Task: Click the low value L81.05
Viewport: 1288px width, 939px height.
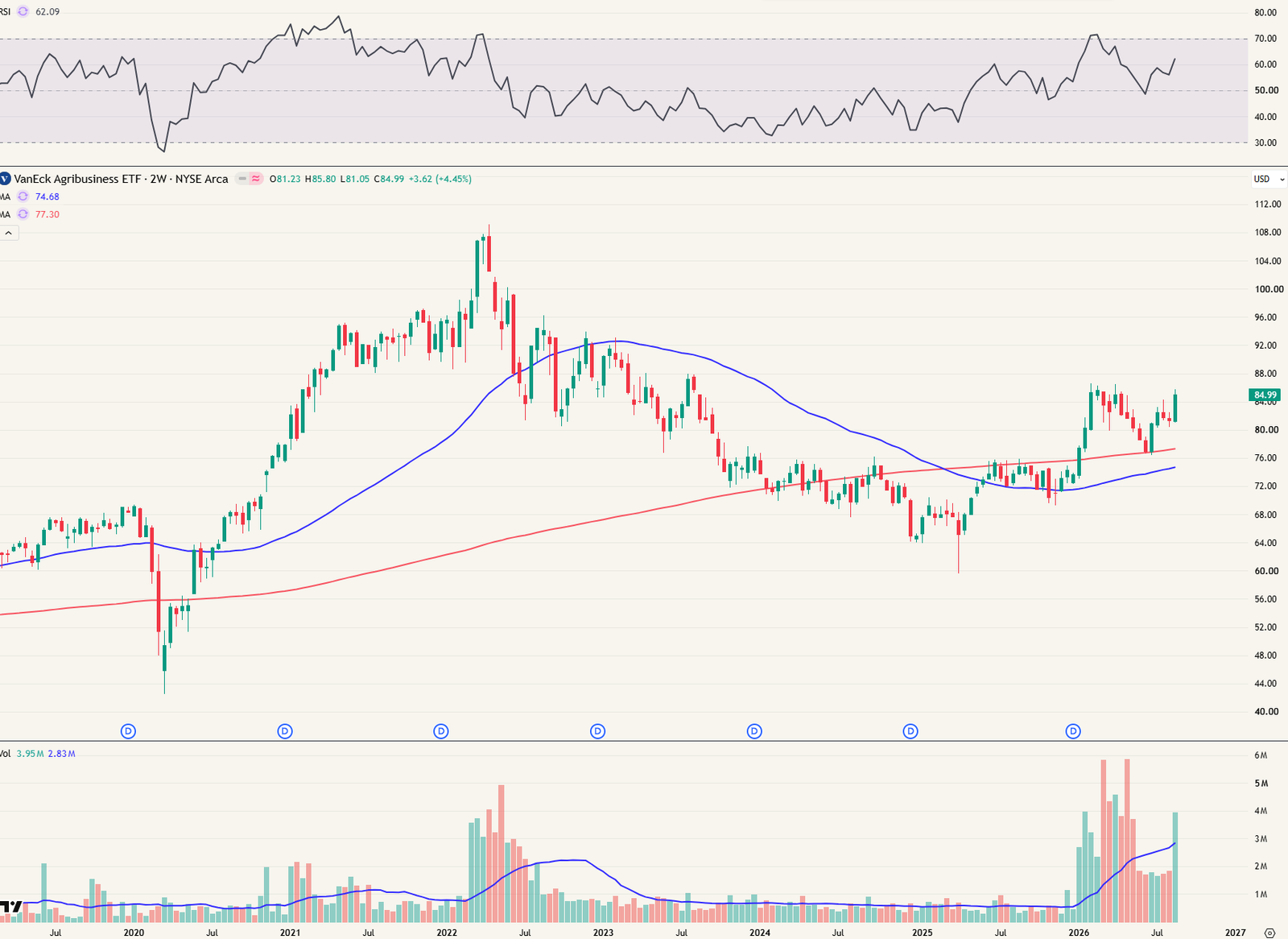Action: [x=355, y=179]
